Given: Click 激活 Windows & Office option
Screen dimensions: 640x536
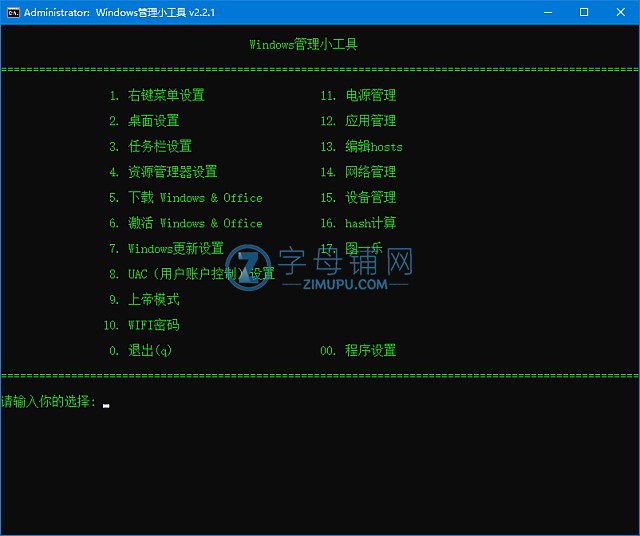Looking at the screenshot, I should [x=194, y=223].
